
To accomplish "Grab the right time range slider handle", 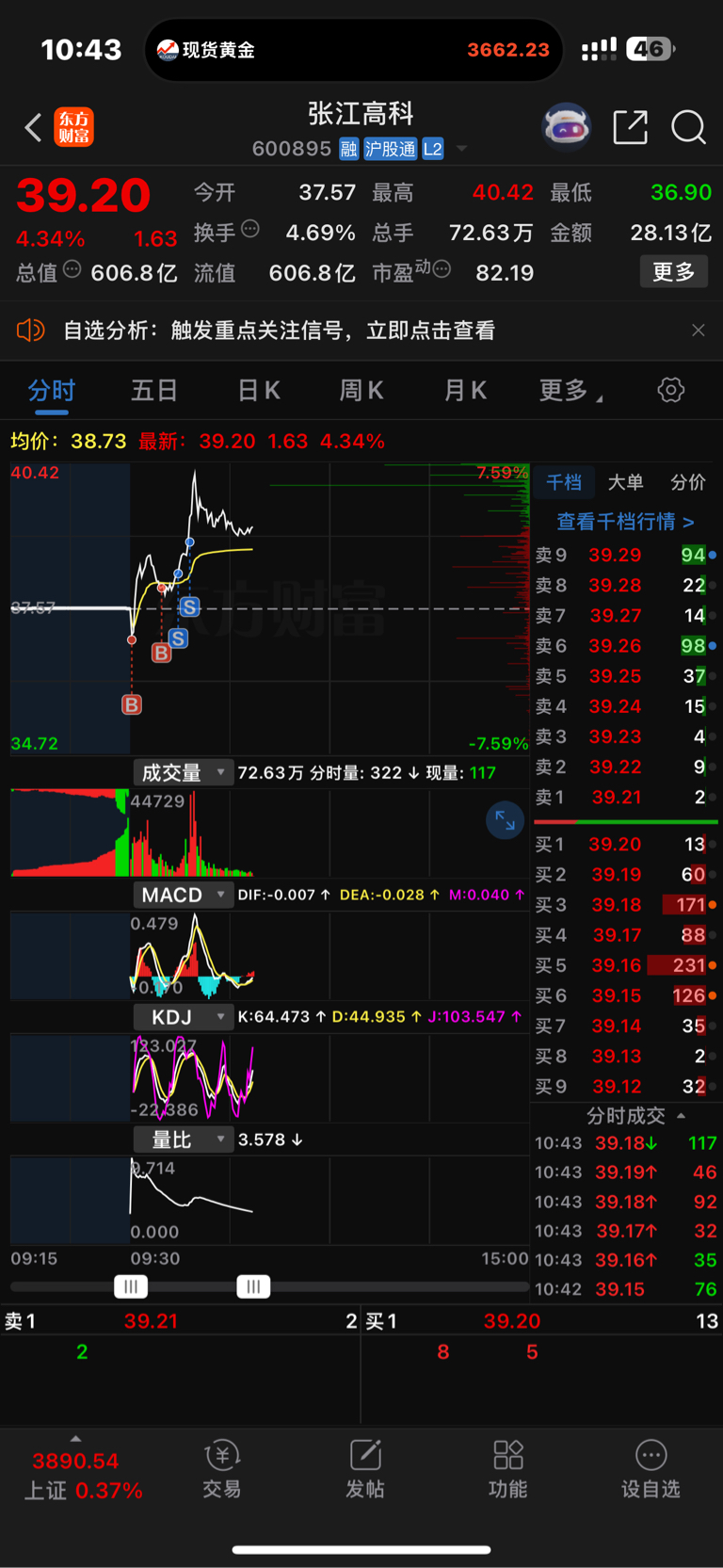I will tap(253, 1286).
